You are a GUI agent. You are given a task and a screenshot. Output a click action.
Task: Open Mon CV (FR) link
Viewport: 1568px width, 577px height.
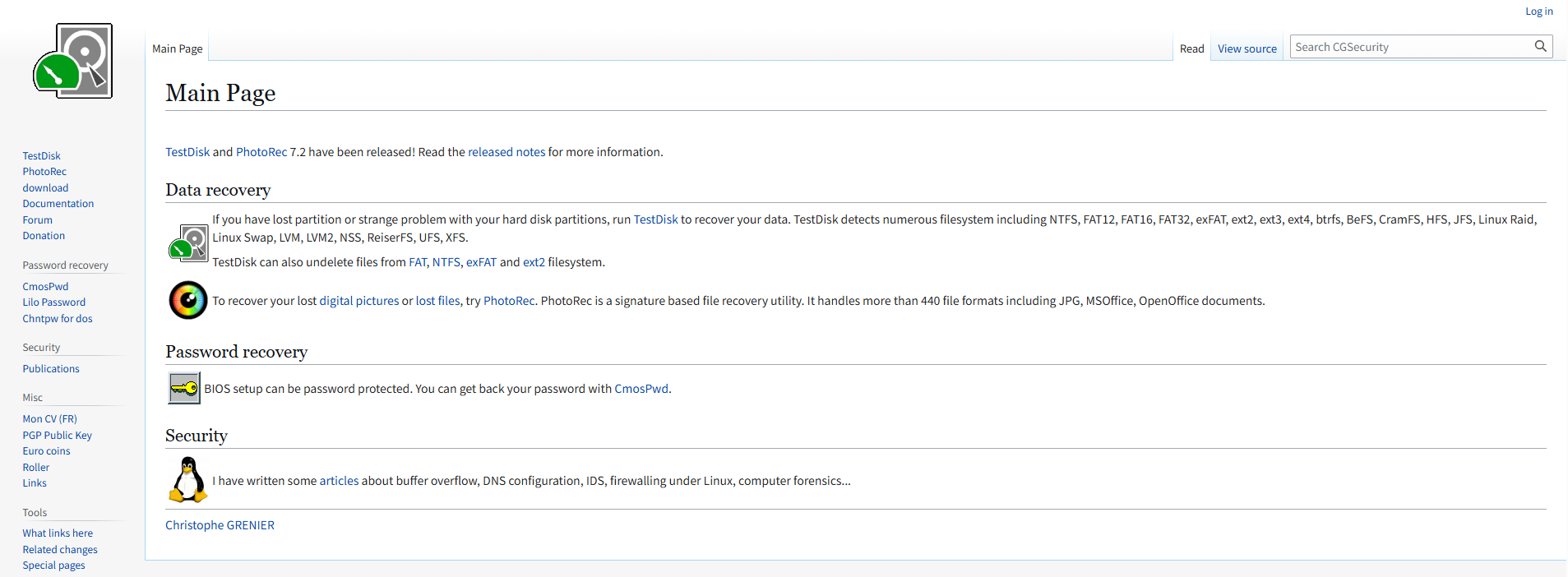49,419
